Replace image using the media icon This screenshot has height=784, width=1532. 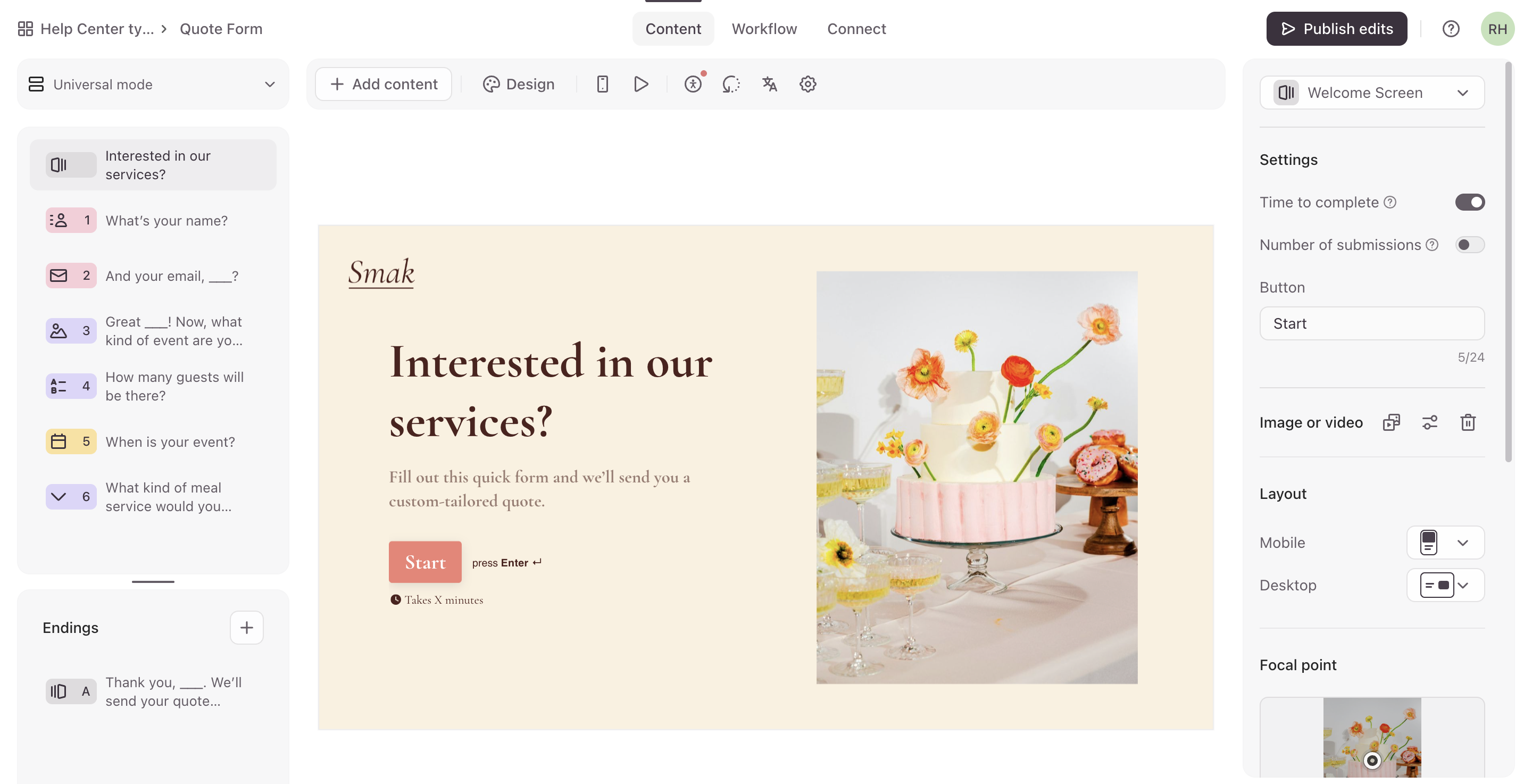click(1391, 422)
